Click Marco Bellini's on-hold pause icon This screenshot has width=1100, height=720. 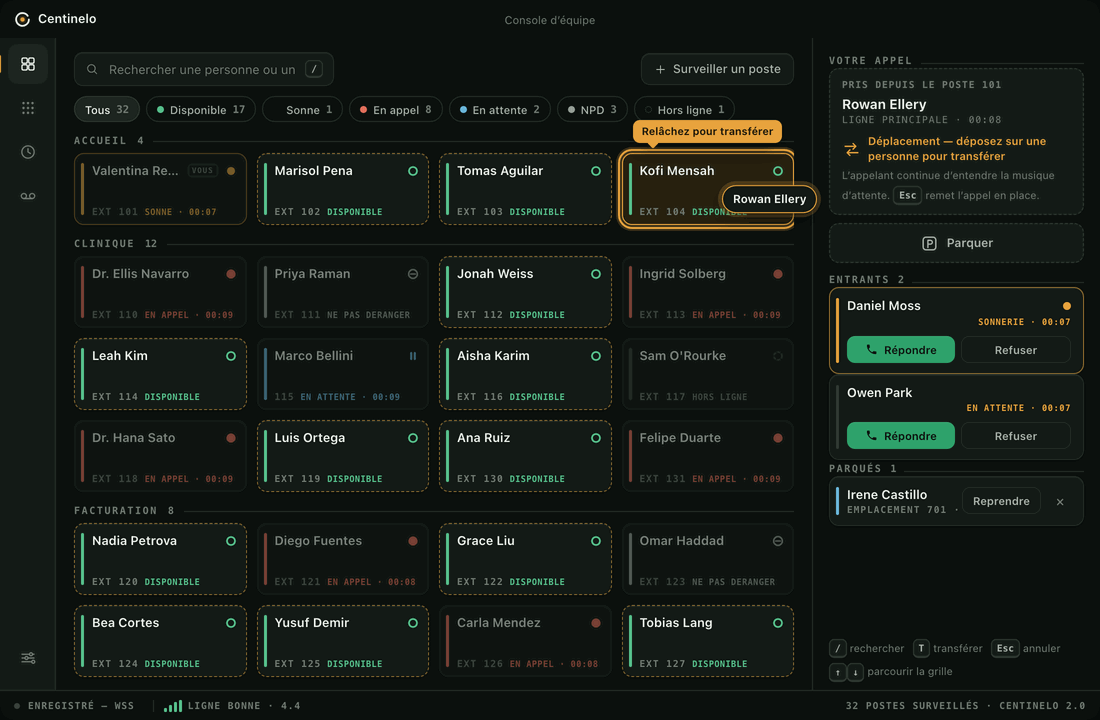pos(413,356)
